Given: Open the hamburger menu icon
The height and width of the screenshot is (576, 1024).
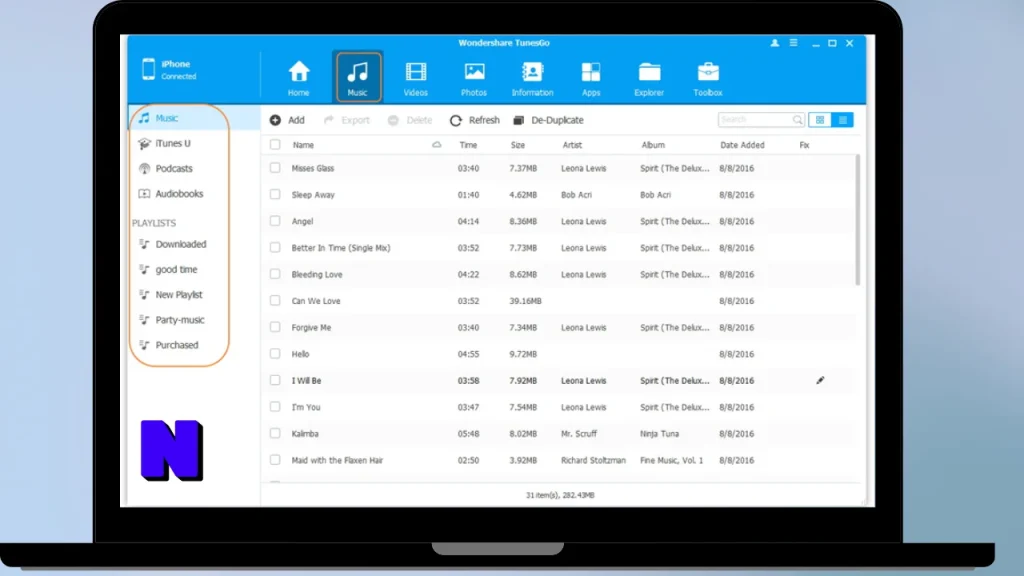Looking at the screenshot, I should pyautogui.click(x=793, y=43).
